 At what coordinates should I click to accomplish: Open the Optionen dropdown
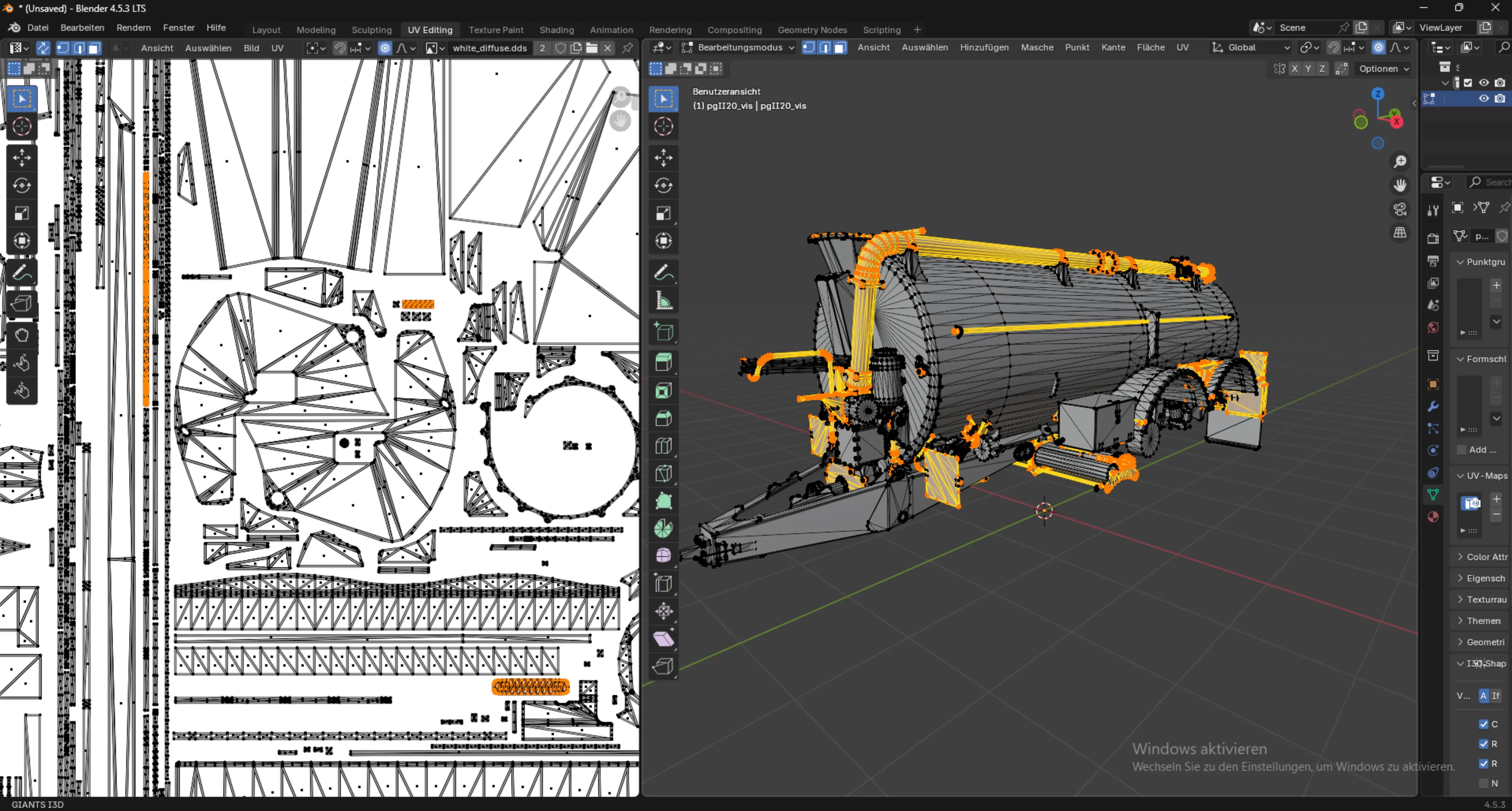coord(1384,69)
